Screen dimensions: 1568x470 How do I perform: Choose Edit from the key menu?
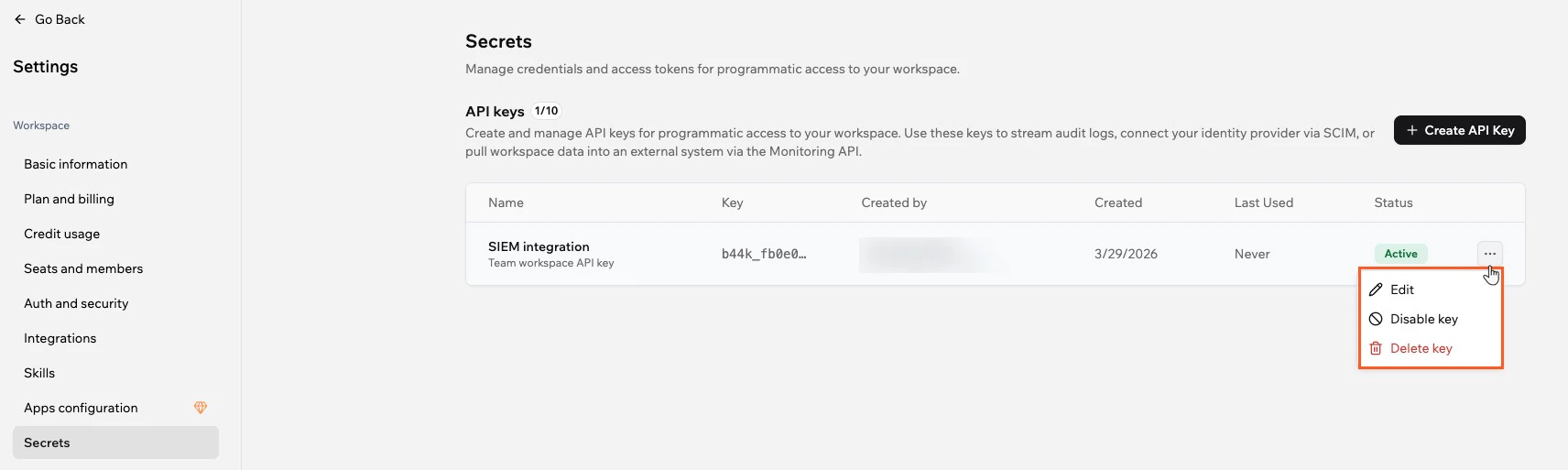(x=1431, y=290)
